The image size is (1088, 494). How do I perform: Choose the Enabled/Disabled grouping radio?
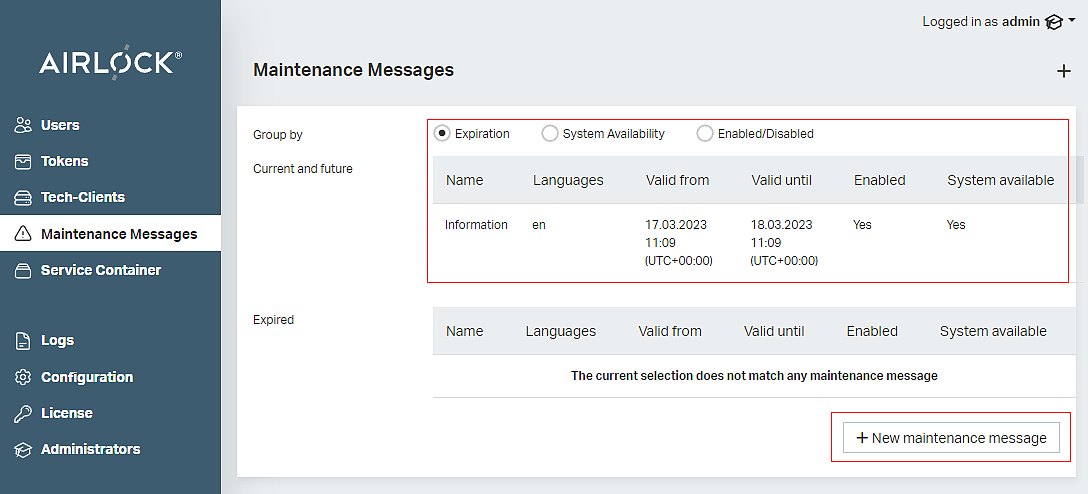(x=705, y=134)
